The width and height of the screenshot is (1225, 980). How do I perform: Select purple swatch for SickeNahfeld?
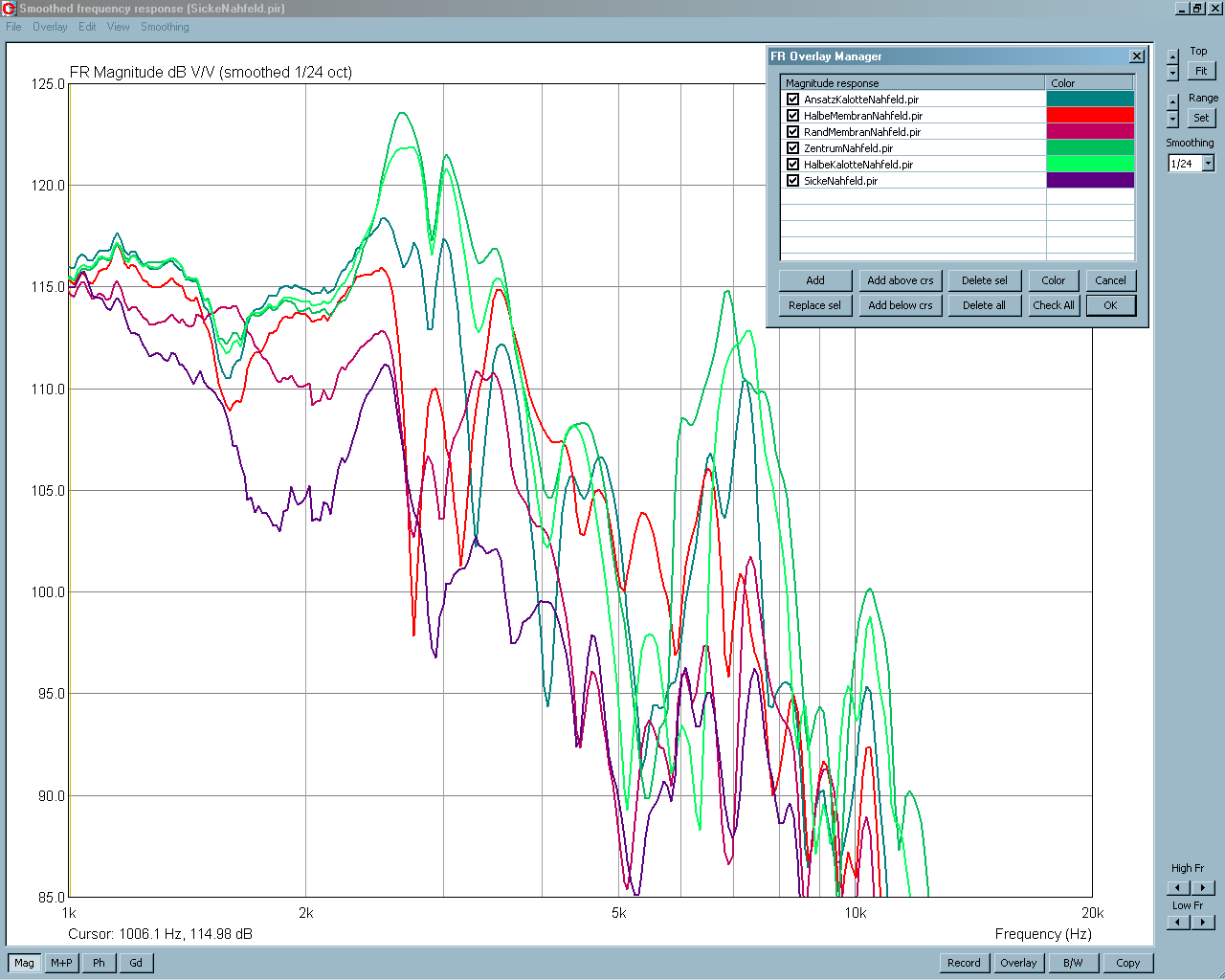pyautogui.click(x=1090, y=180)
